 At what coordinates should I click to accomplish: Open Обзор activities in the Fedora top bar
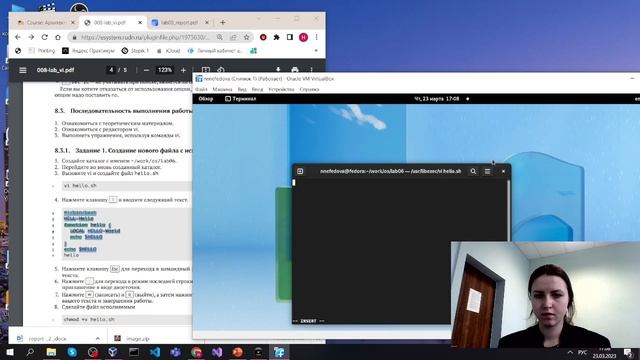tap(206, 99)
